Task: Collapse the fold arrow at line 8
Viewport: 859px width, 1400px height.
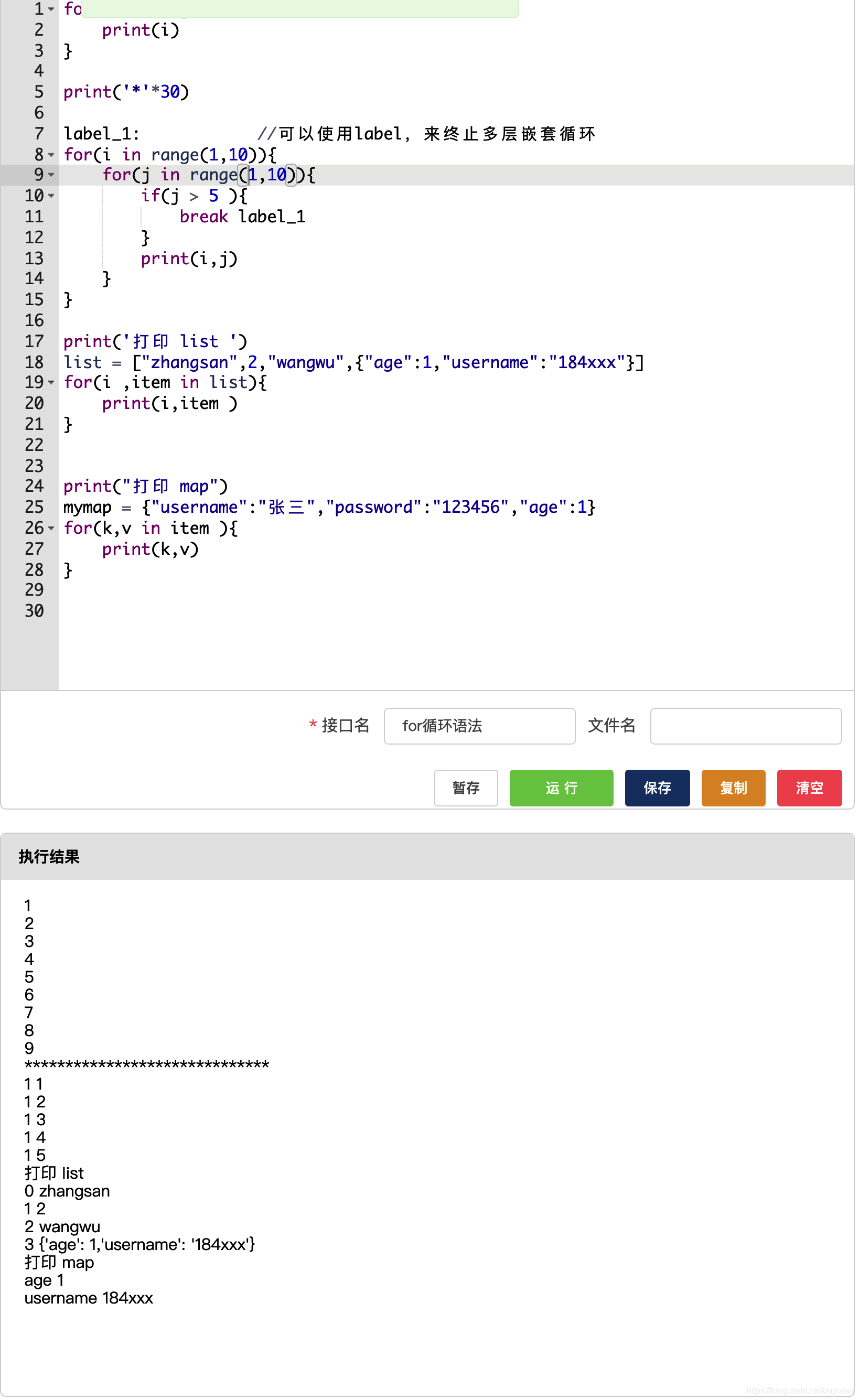Action: tap(51, 155)
